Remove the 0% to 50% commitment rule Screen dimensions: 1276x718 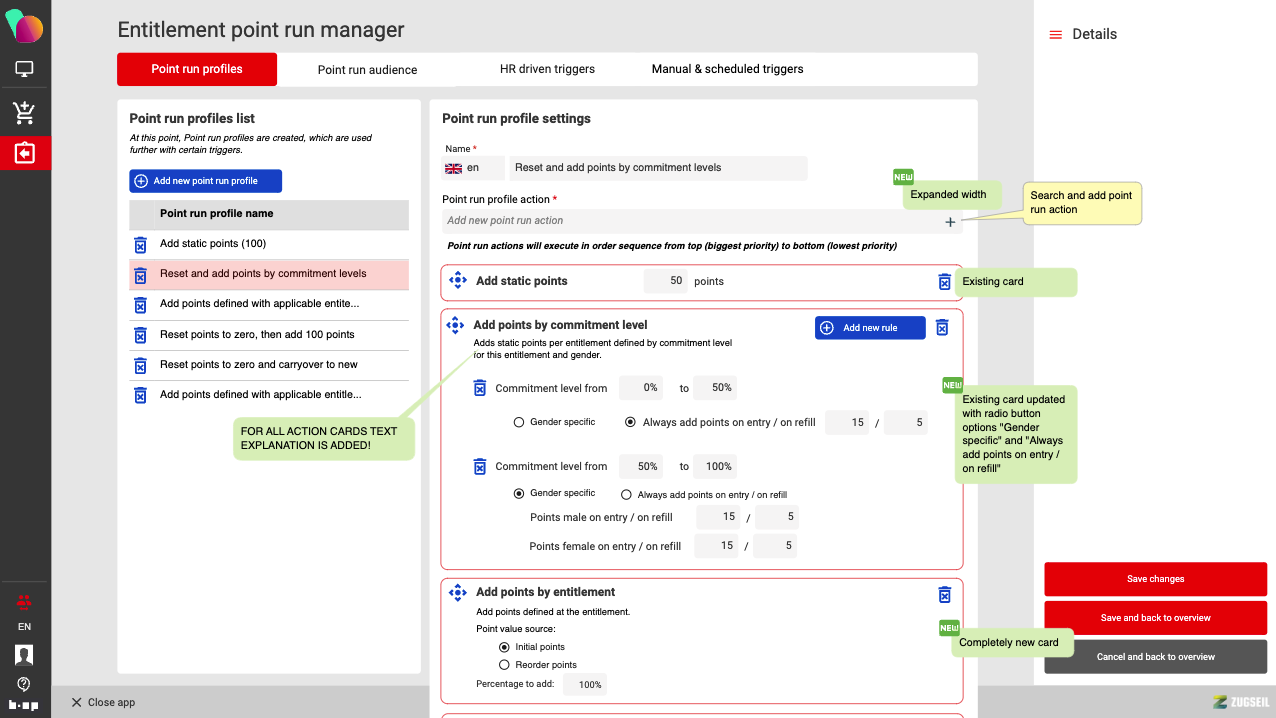click(480, 388)
